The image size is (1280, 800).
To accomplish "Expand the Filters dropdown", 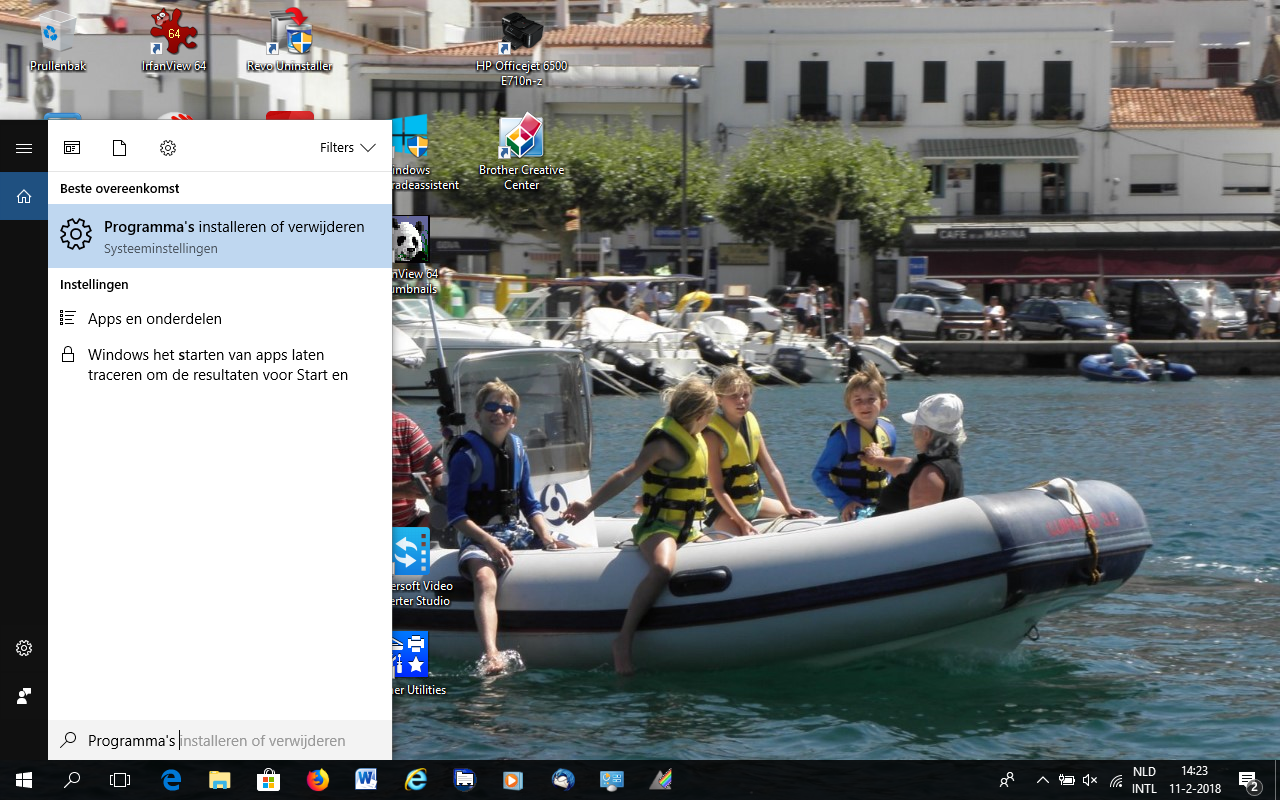I will [347, 148].
